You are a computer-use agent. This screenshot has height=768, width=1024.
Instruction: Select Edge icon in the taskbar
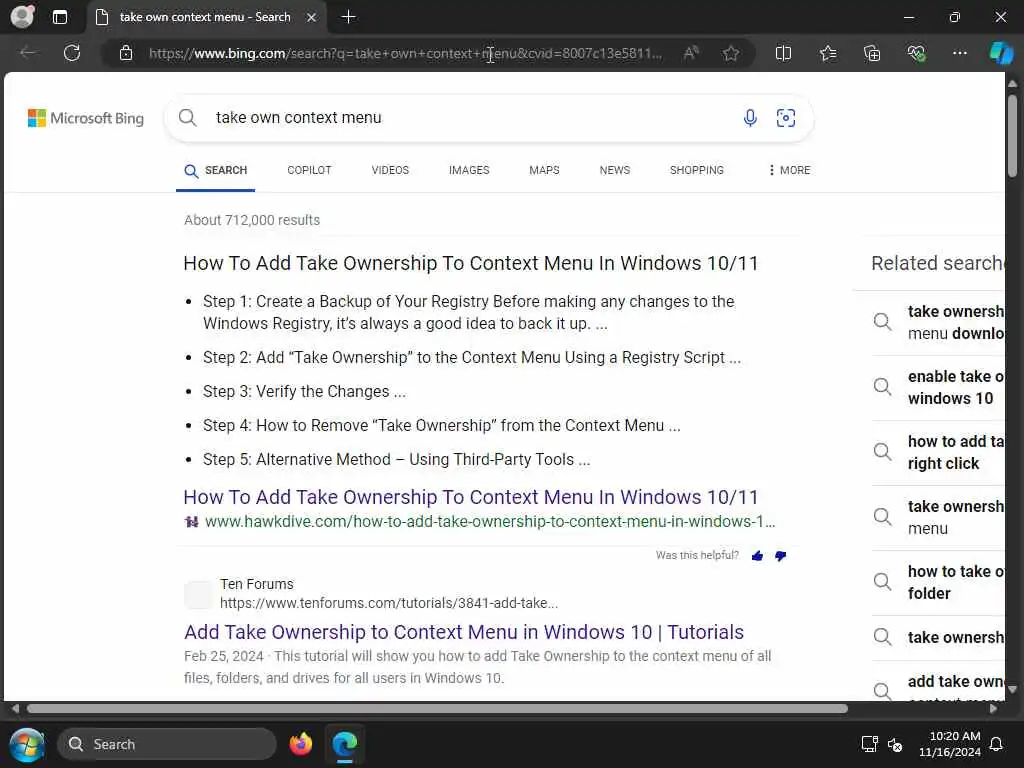coord(344,744)
